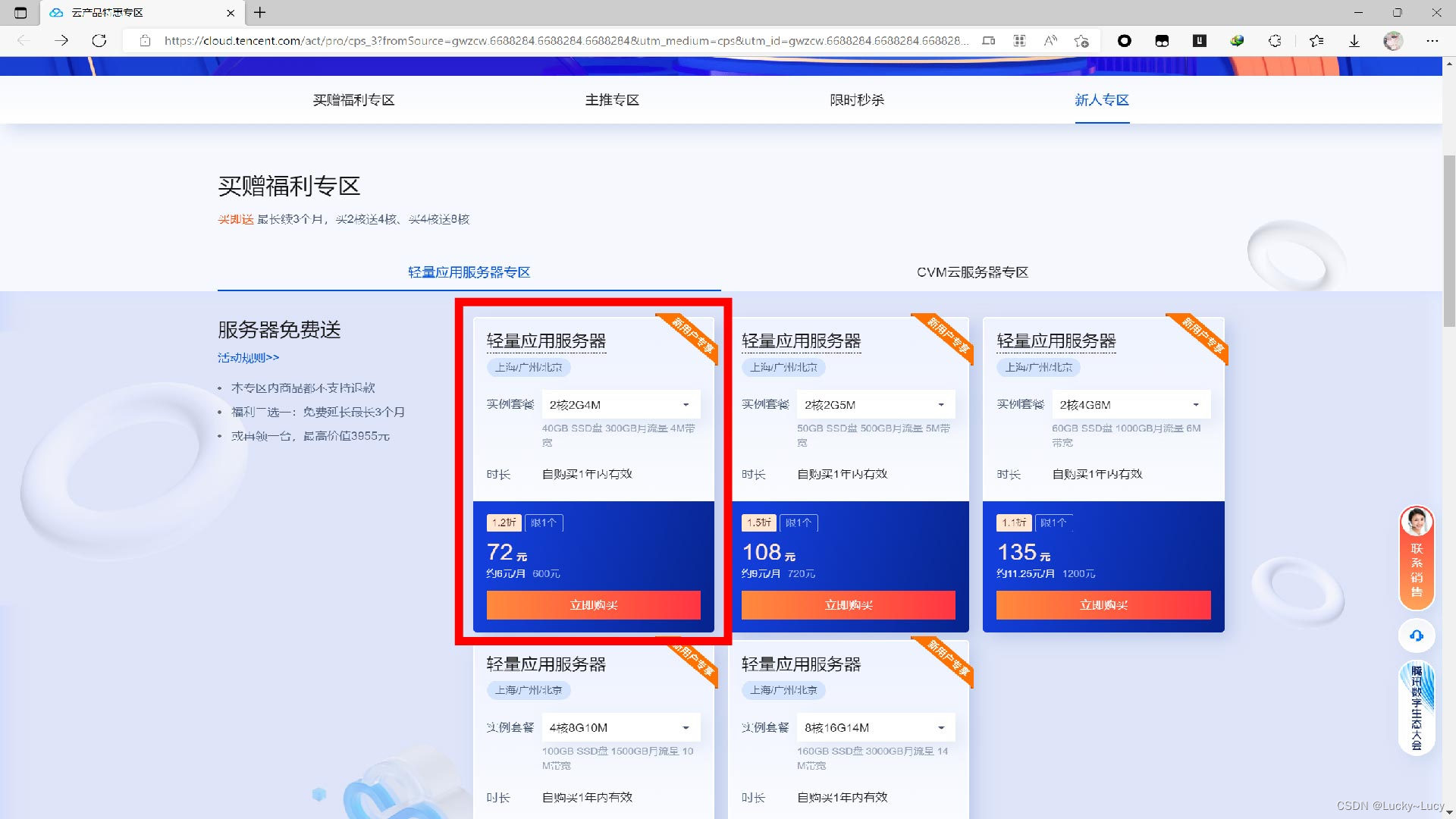1456x819 pixels.
Task: Open the extensions puzzle icon
Action: (1275, 41)
